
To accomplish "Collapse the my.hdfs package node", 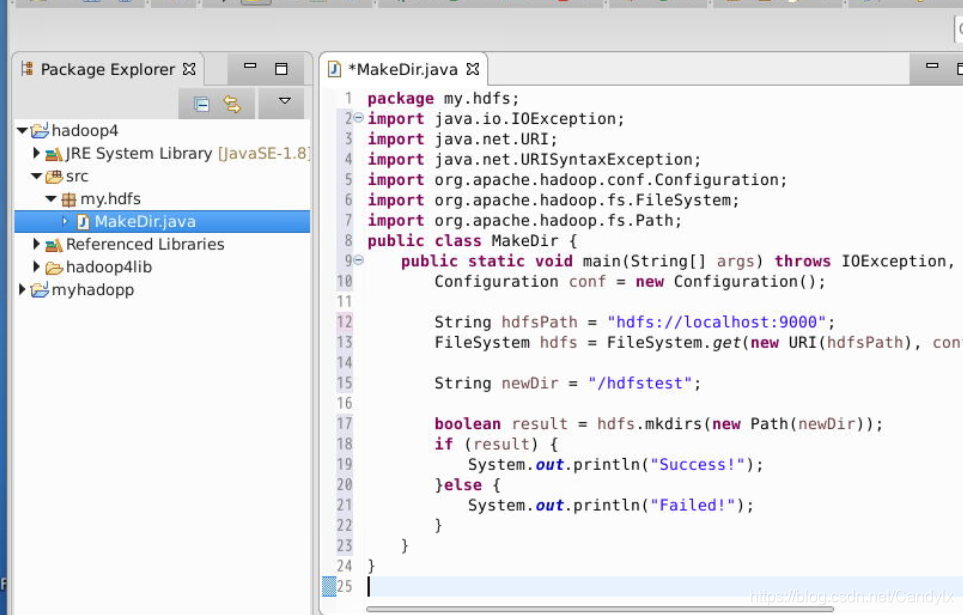I will click(x=51, y=199).
